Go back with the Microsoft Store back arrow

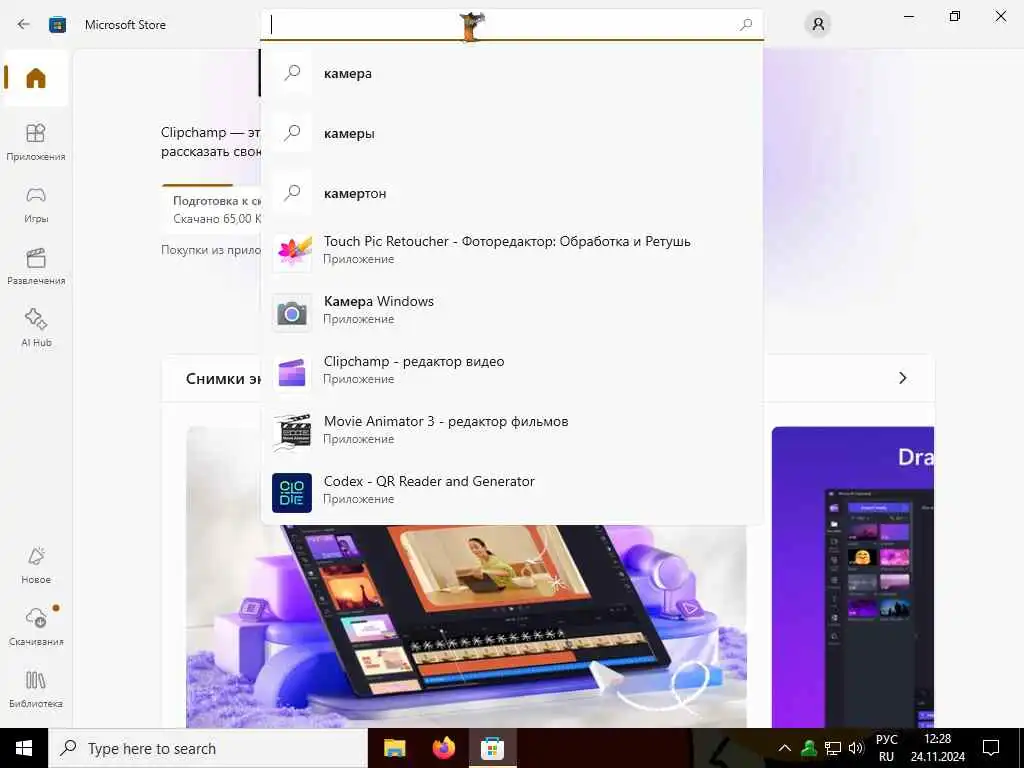click(x=24, y=24)
